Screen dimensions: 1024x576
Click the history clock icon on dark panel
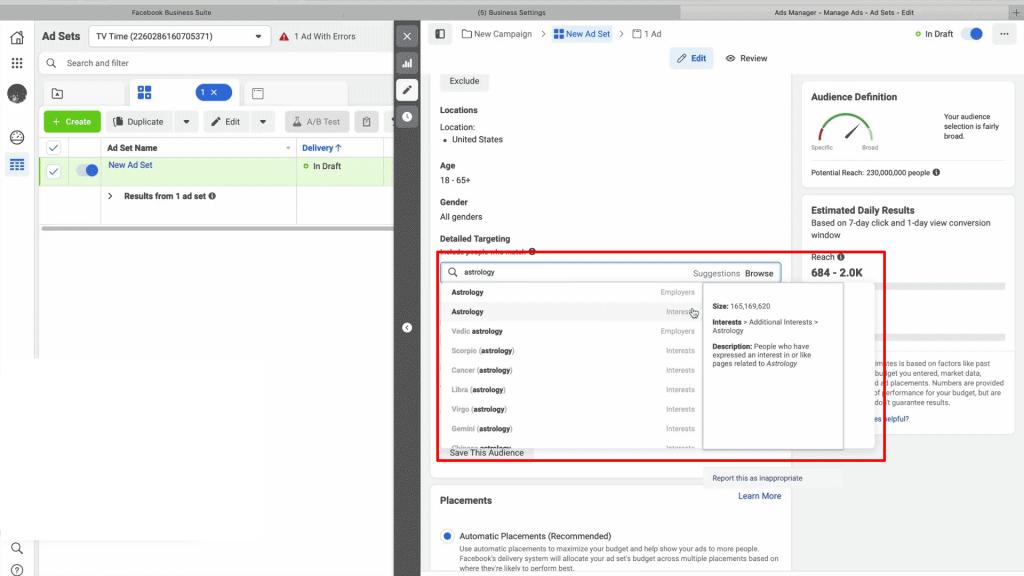coord(407,115)
